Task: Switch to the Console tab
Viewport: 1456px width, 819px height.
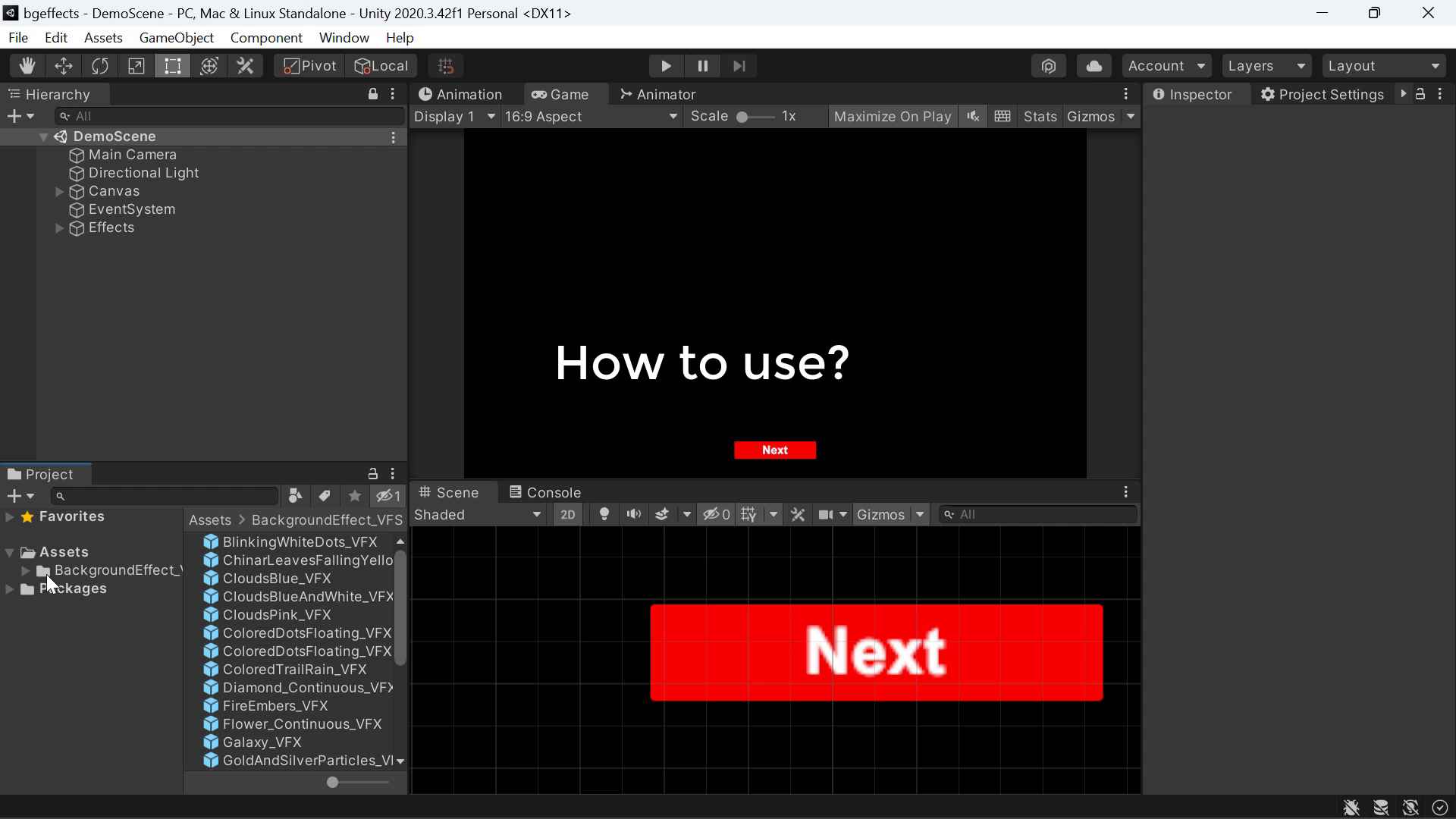Action: point(555,492)
